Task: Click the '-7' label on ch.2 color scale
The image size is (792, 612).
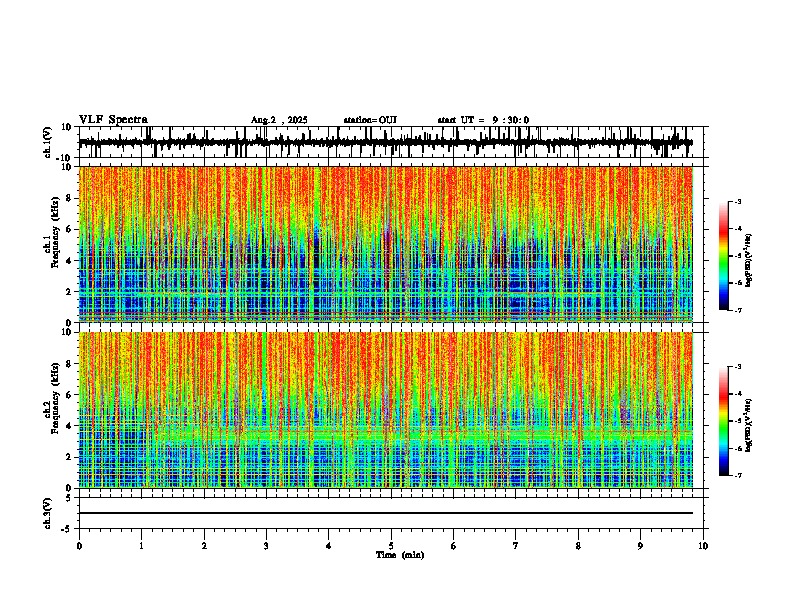Action: pyautogui.click(x=738, y=475)
